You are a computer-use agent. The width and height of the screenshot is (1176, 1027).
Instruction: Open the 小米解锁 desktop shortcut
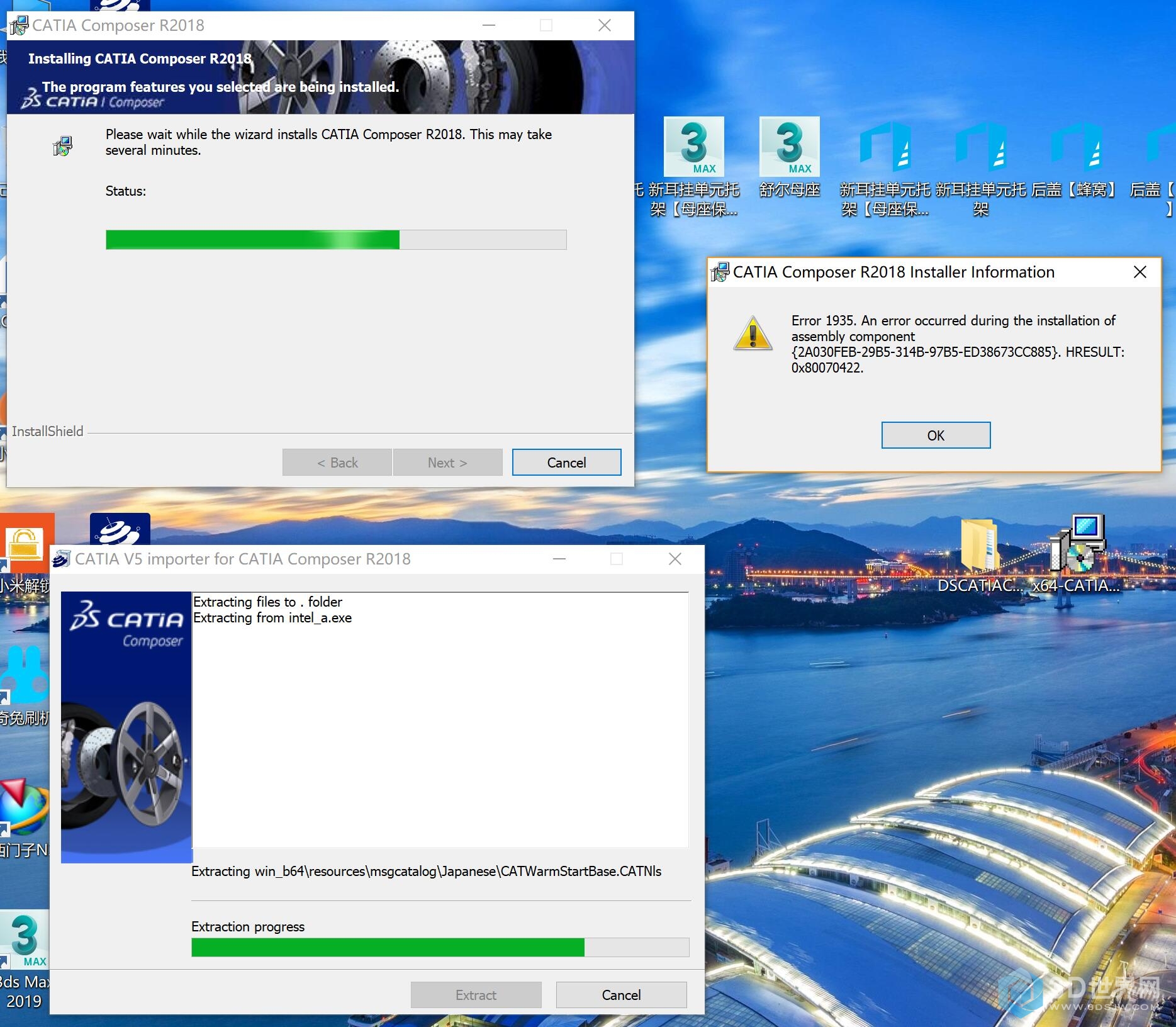[x=25, y=554]
